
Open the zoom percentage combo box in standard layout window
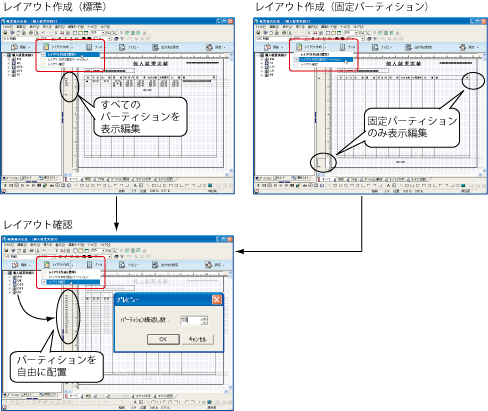tap(99, 33)
